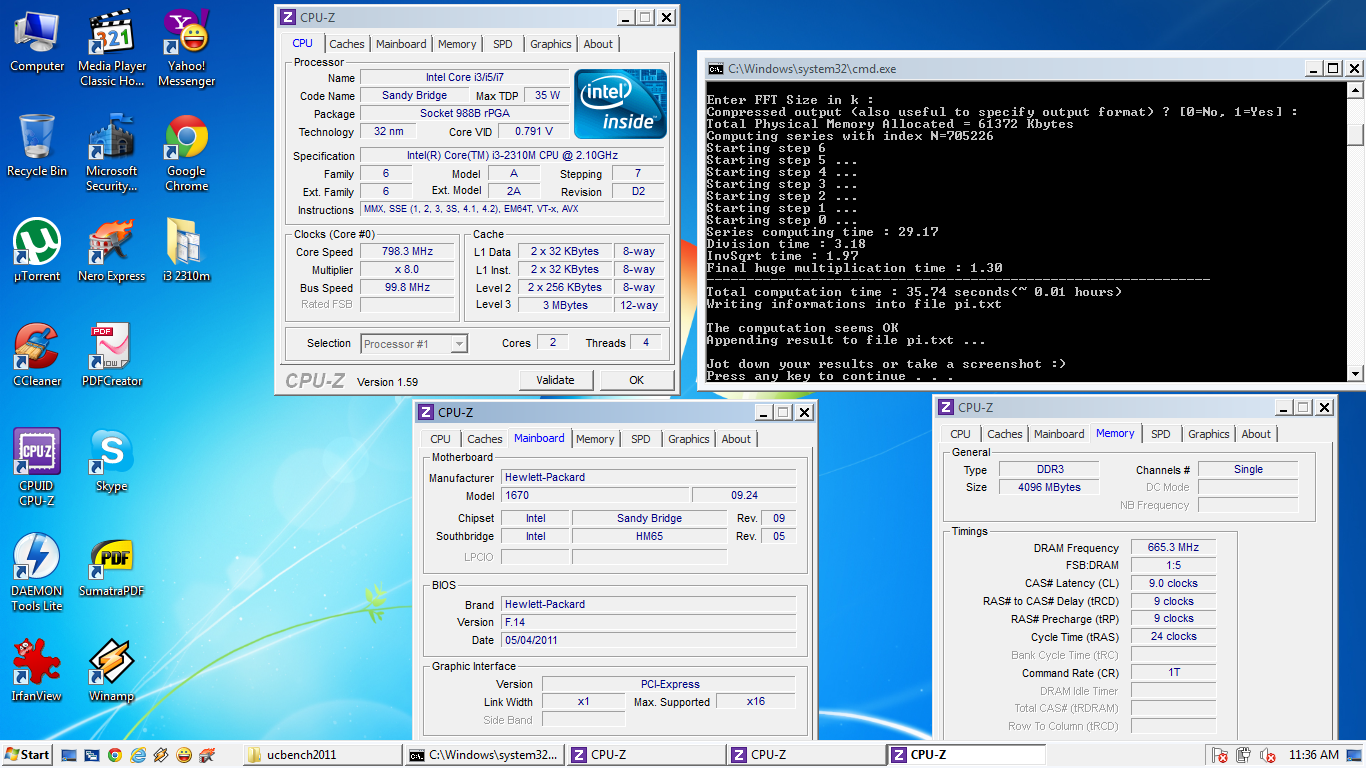
Task: Launch Winamp from the desktop
Action: 111,671
